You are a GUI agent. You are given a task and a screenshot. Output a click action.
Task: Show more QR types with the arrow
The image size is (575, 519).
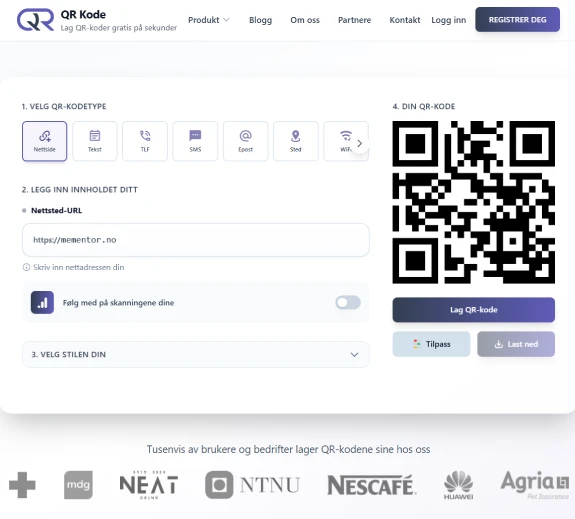tap(360, 144)
